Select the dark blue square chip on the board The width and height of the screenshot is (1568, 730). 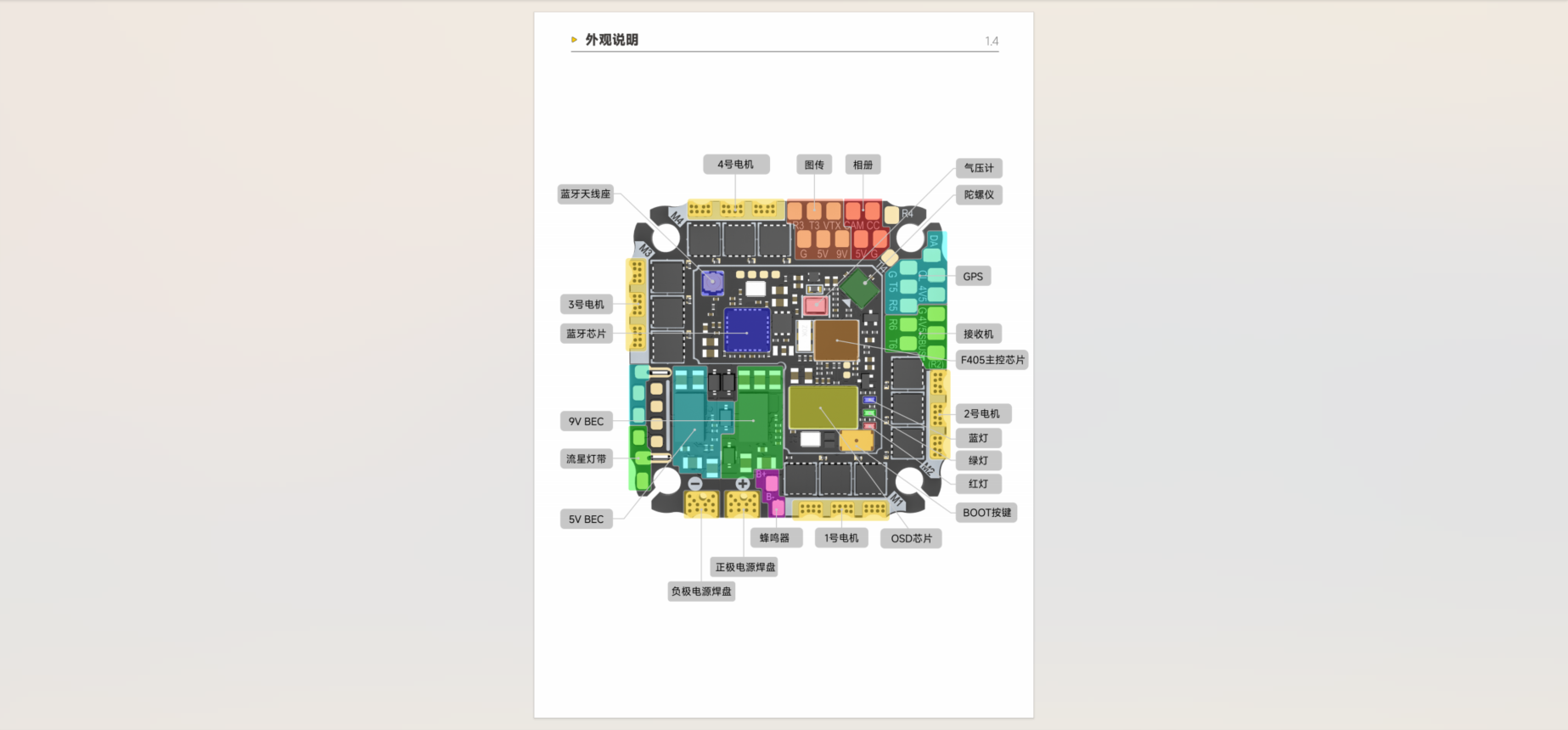pyautogui.click(x=747, y=330)
